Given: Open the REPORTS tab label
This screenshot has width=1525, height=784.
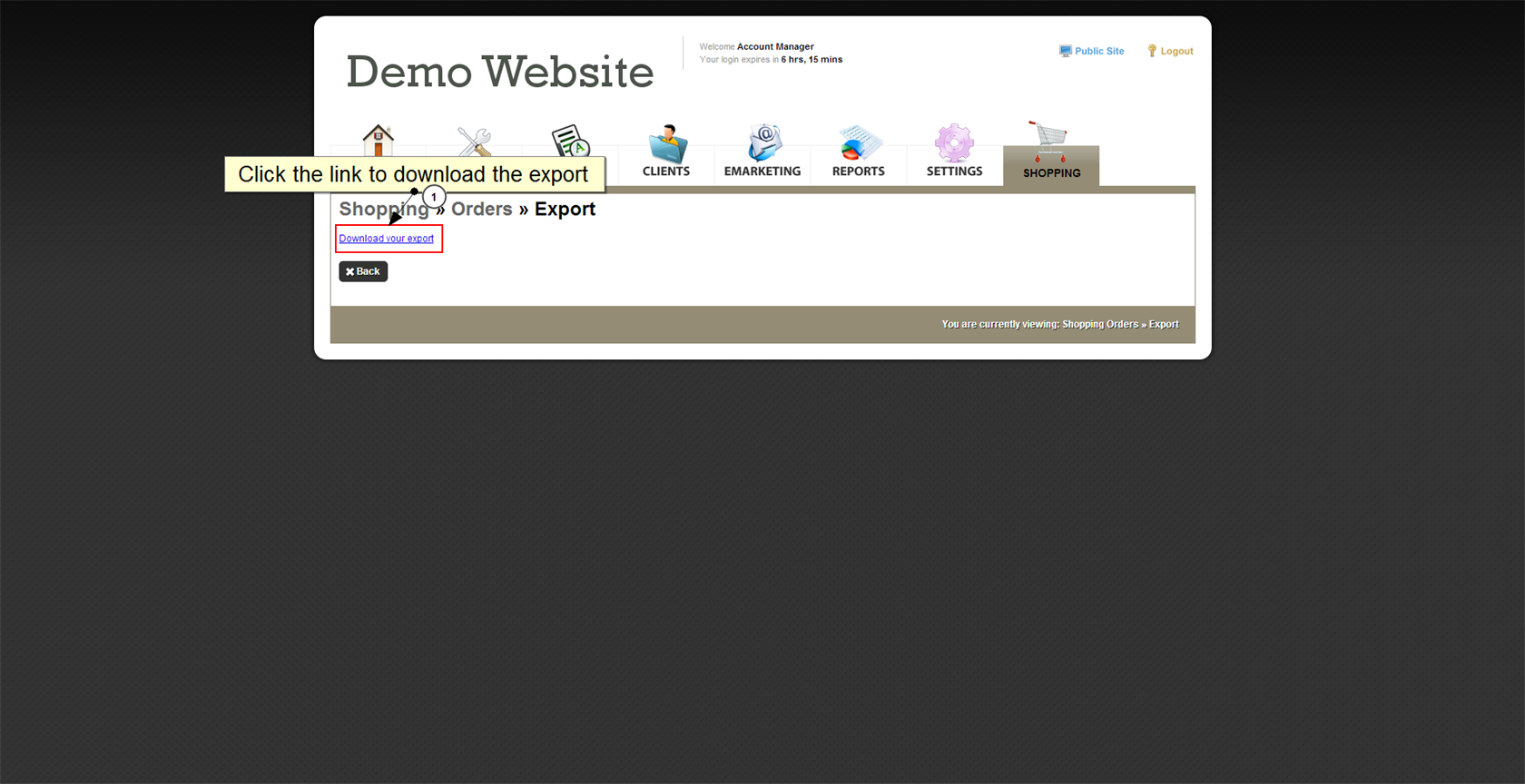Looking at the screenshot, I should click(858, 171).
